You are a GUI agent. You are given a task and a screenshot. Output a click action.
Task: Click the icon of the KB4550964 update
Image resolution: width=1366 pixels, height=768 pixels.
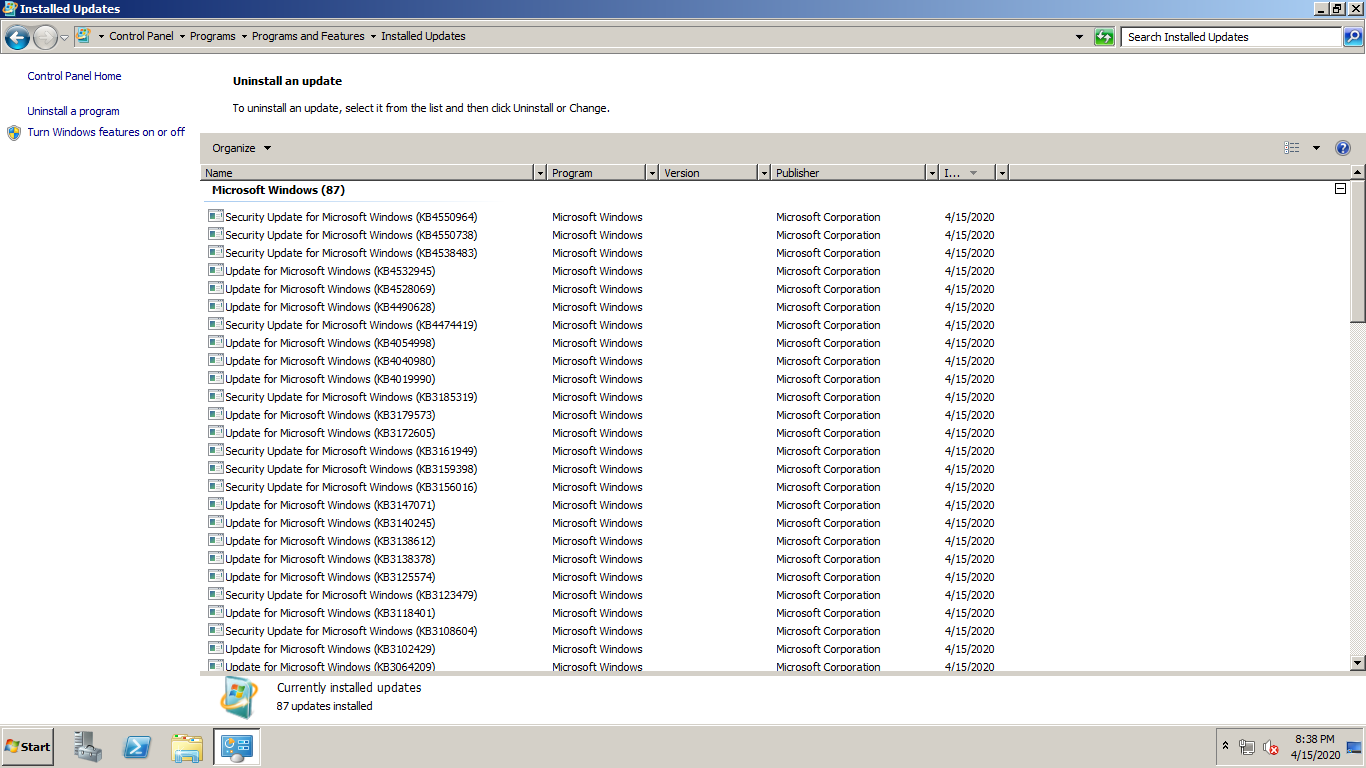216,216
